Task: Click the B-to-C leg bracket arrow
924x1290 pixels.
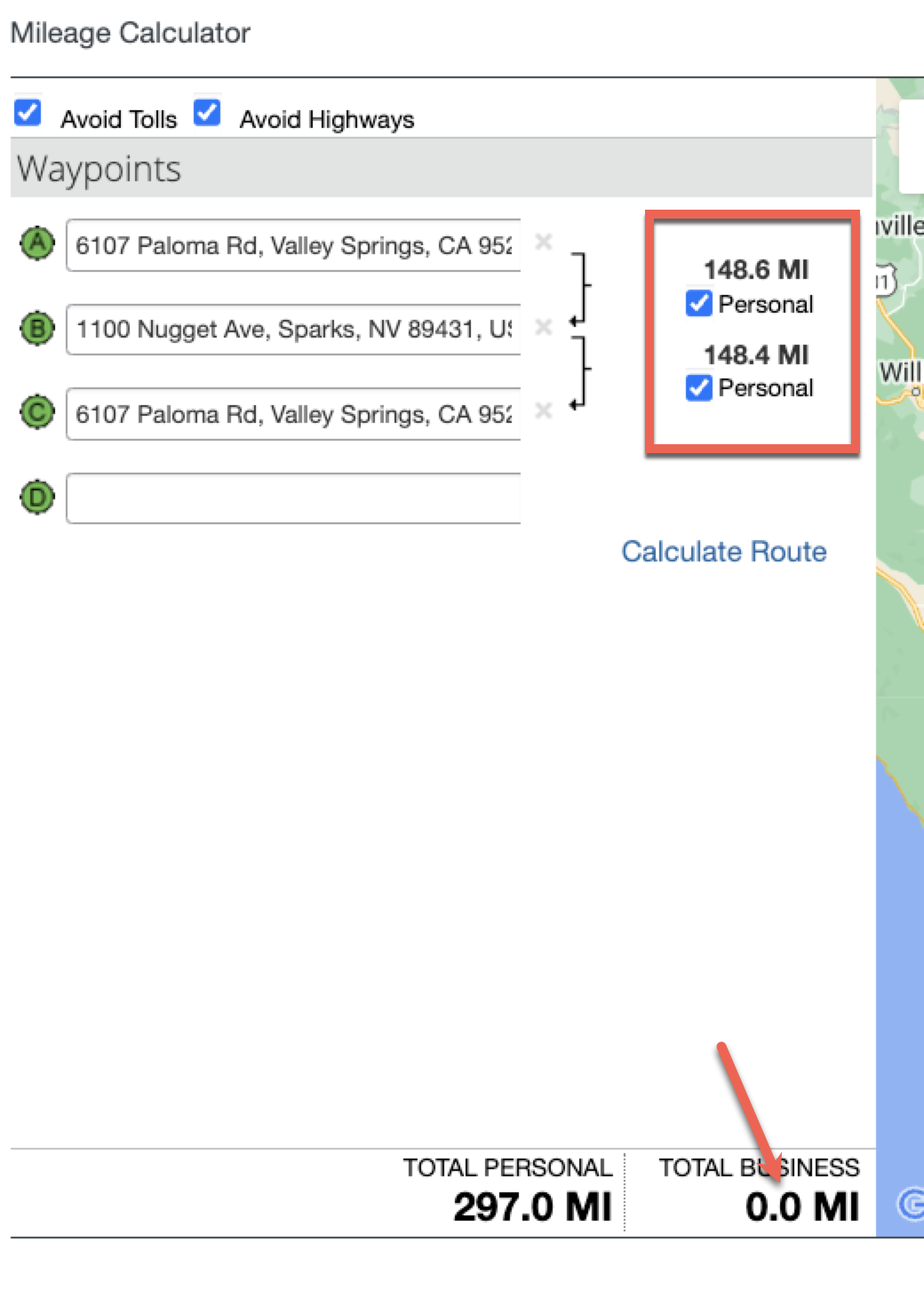Action: point(580,373)
